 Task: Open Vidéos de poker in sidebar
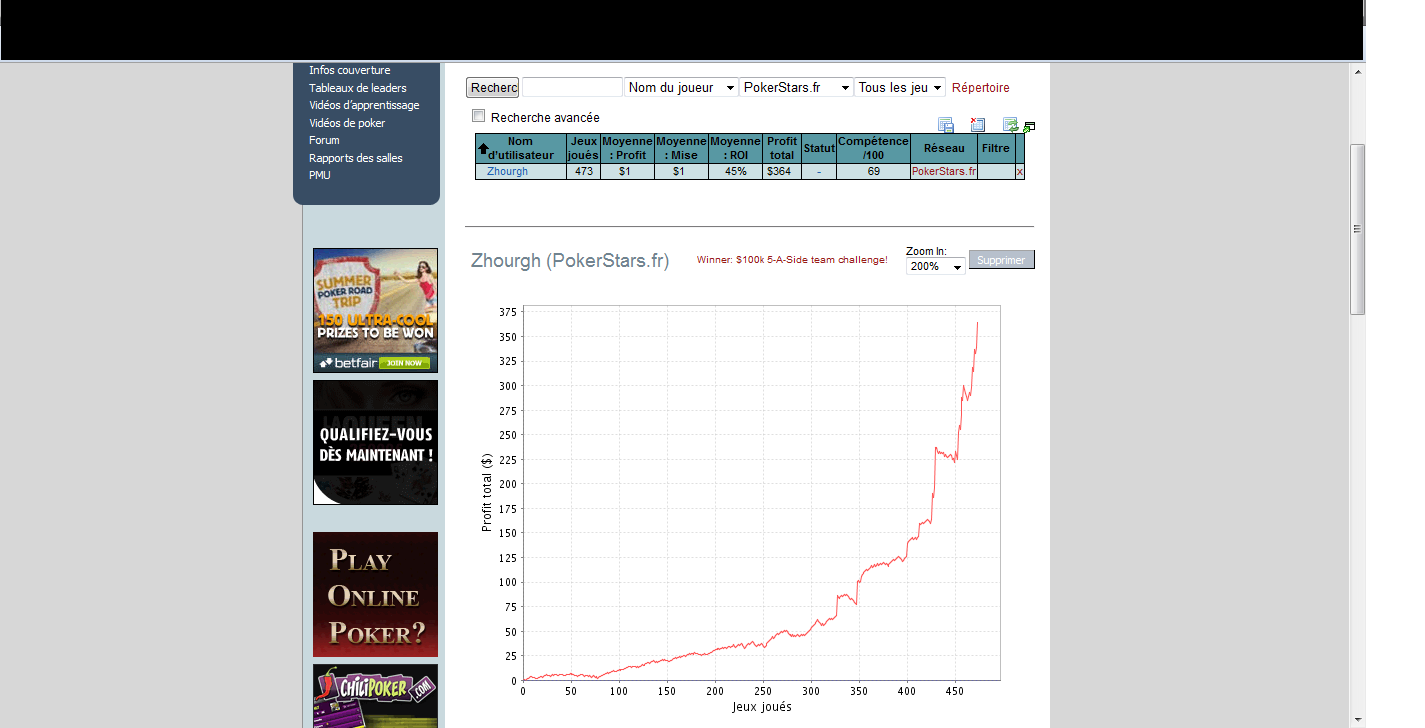pos(347,123)
